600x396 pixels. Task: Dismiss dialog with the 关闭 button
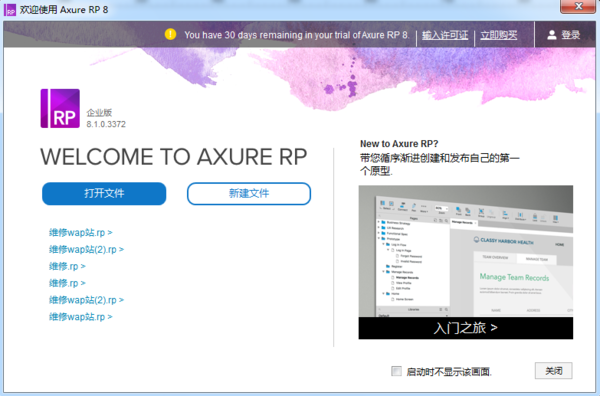click(554, 371)
